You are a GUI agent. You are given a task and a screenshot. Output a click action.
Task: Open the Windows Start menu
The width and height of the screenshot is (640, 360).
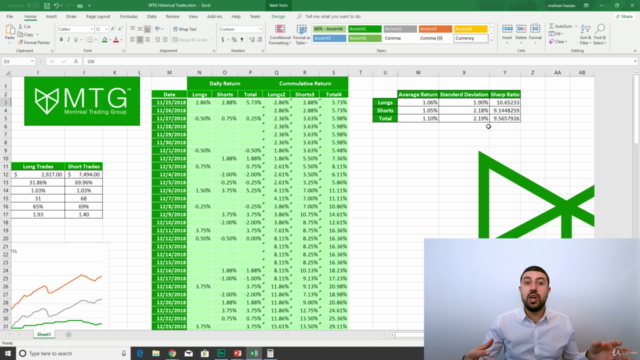tap(8, 353)
